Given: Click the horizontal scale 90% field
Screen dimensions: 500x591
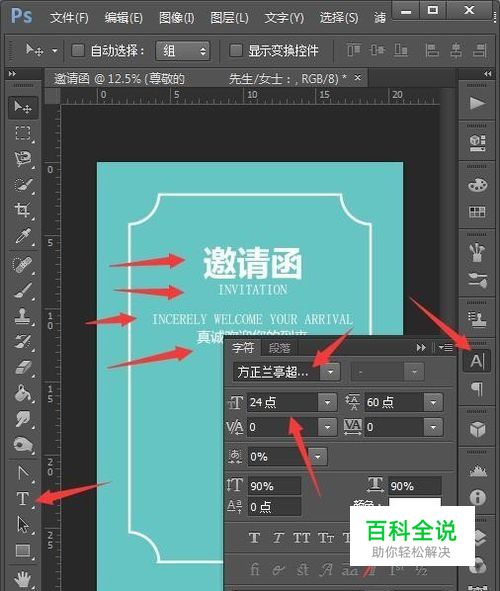Looking at the screenshot, I should point(414,486).
